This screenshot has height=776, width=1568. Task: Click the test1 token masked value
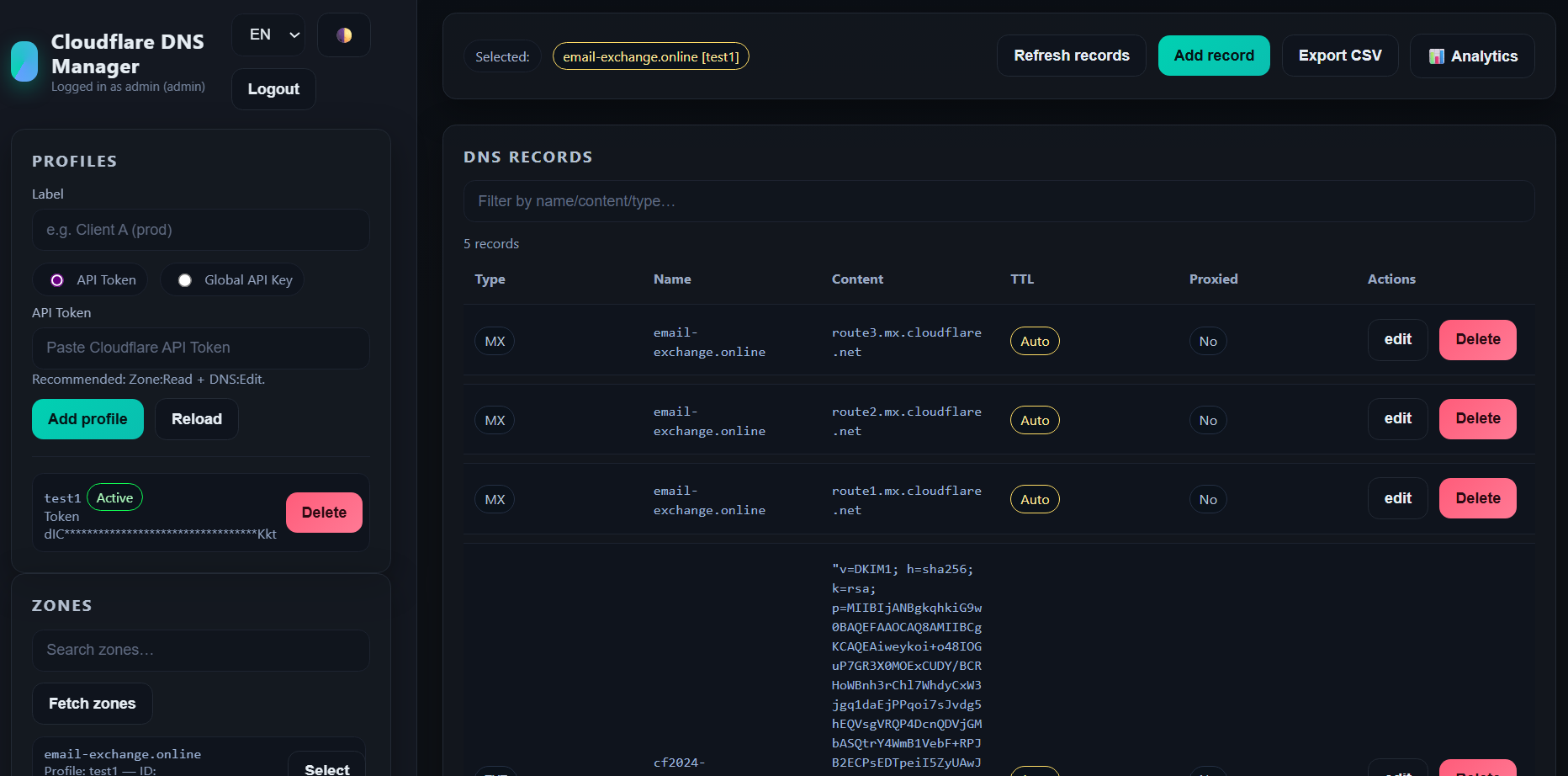[160, 534]
